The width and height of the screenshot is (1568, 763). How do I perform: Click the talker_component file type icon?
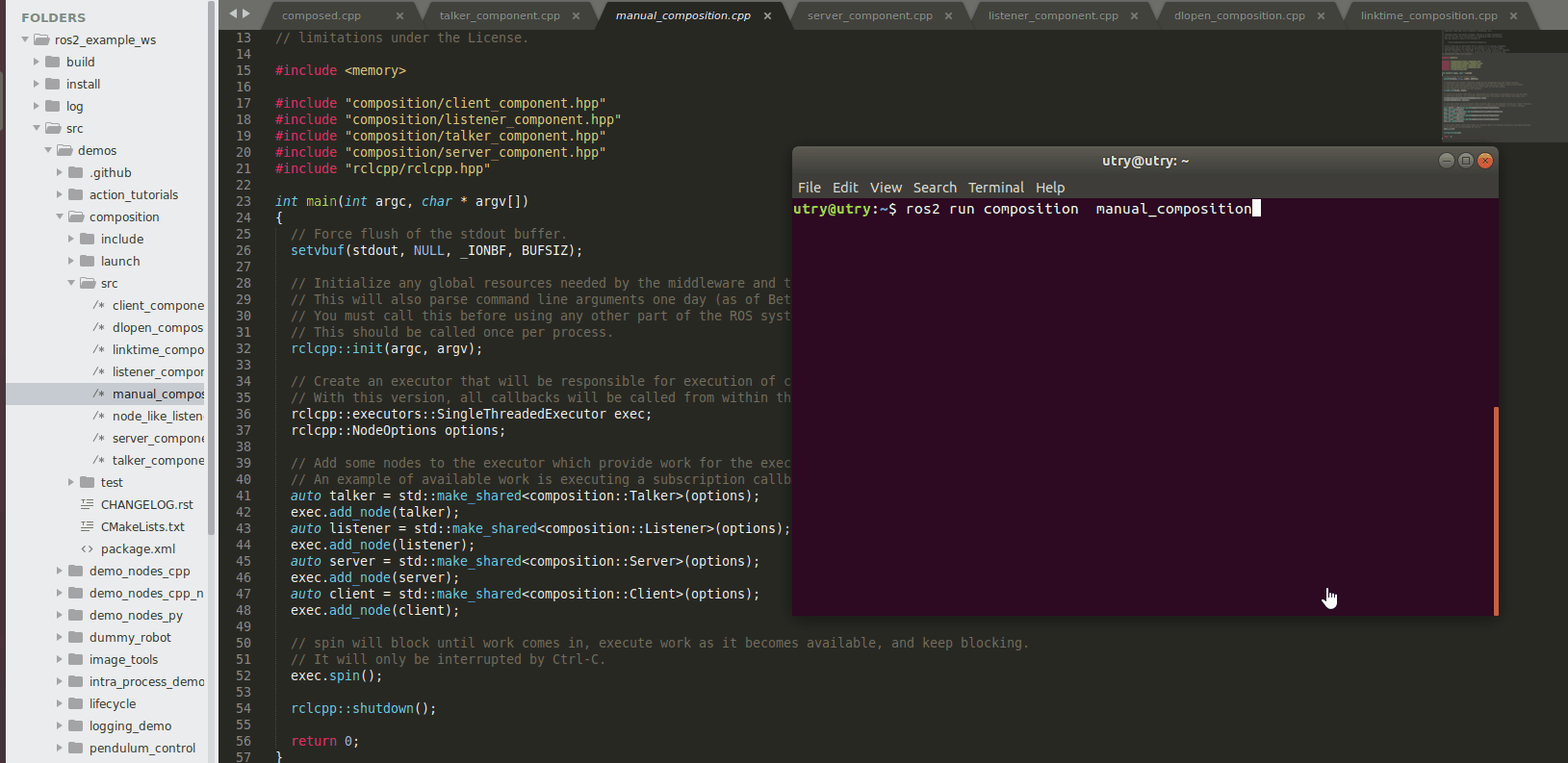[x=99, y=460]
